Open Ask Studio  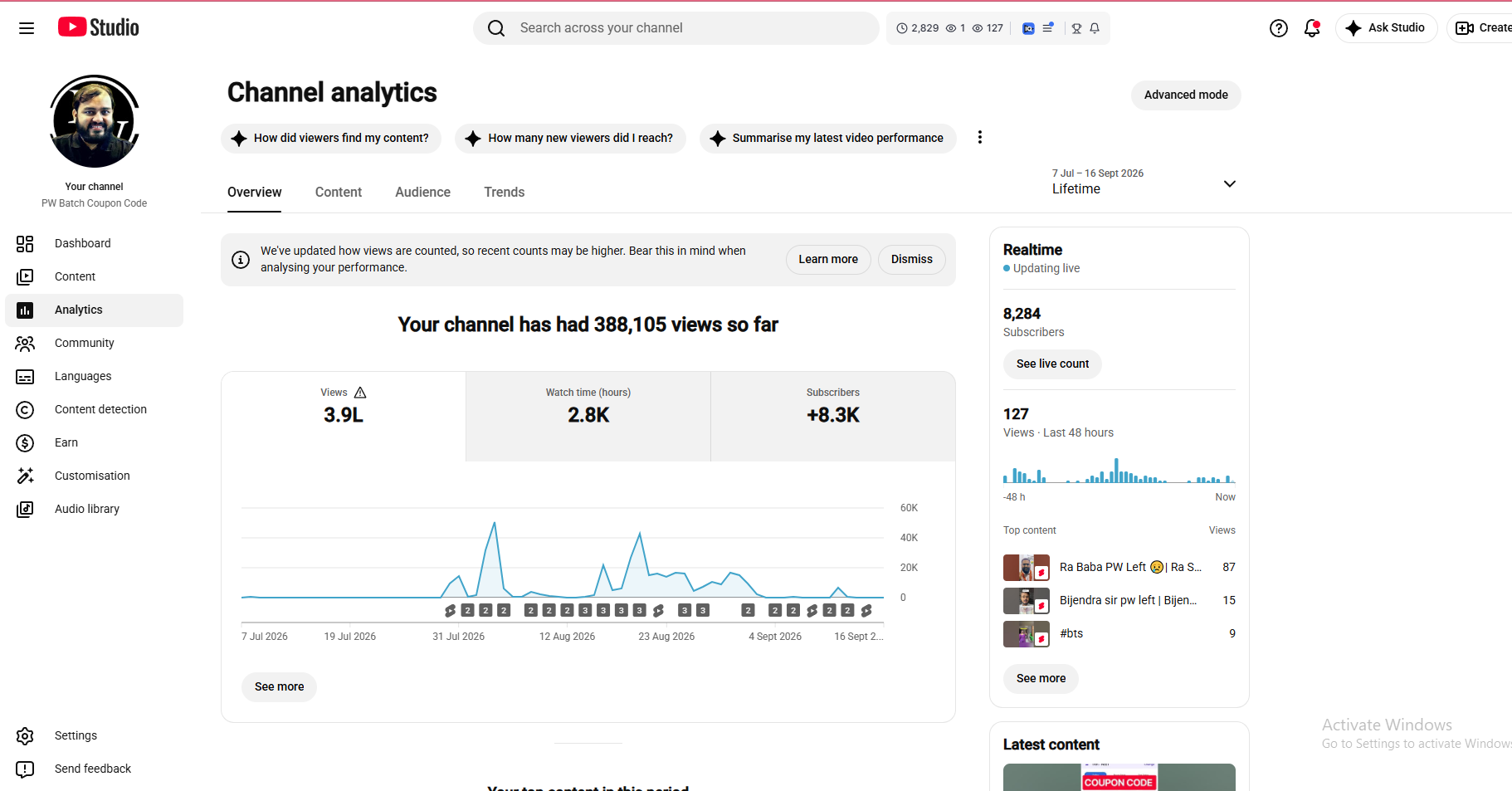tap(1386, 27)
